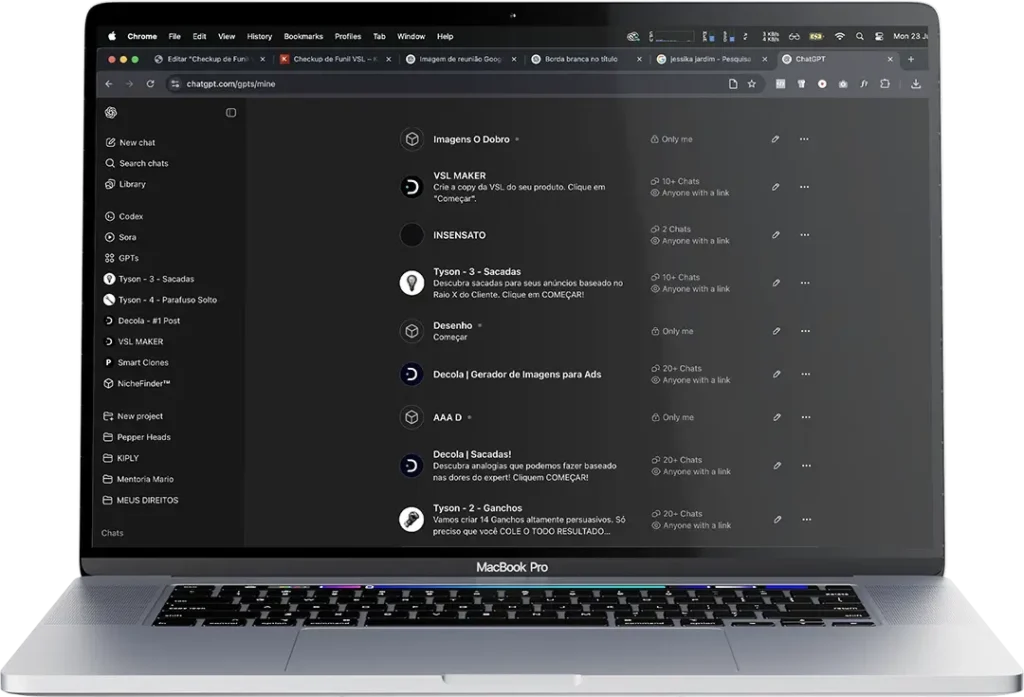This screenshot has height=697, width=1024.
Task: Open Tyson - 3 - Sacadas in sidebar
Action: (x=149, y=279)
